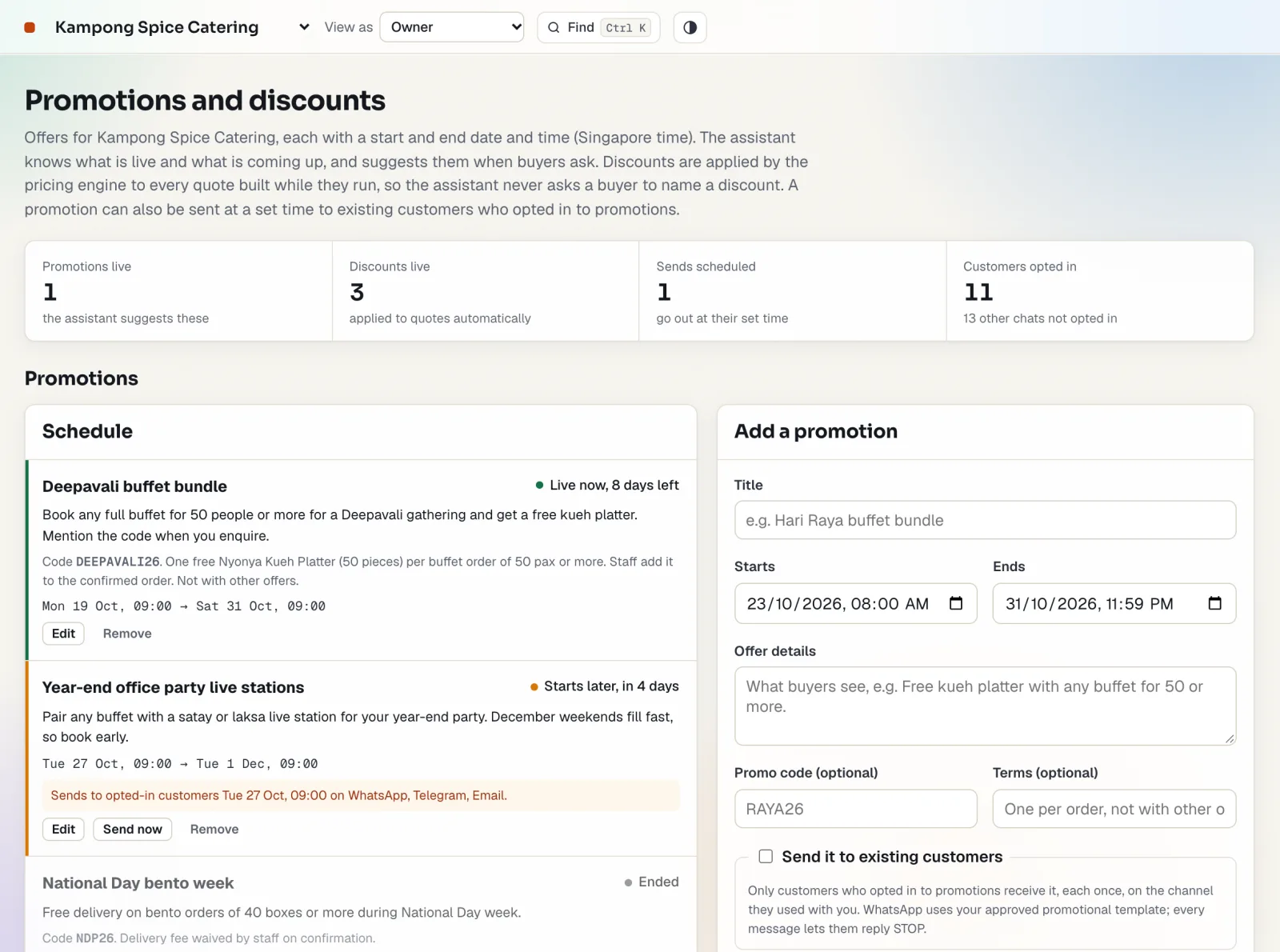The image size is (1280, 952).
Task: Click the Starts date-time field
Action: (x=855, y=603)
